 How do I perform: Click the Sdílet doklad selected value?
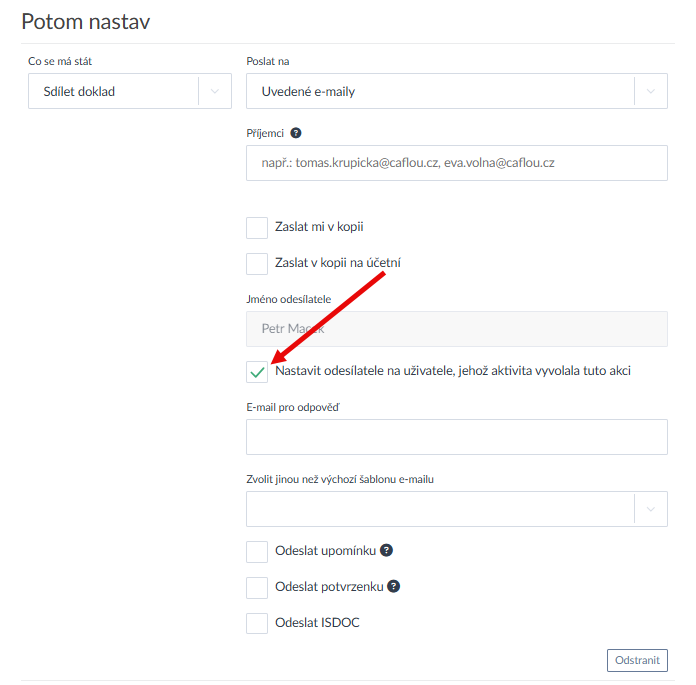pyautogui.click(x=113, y=92)
